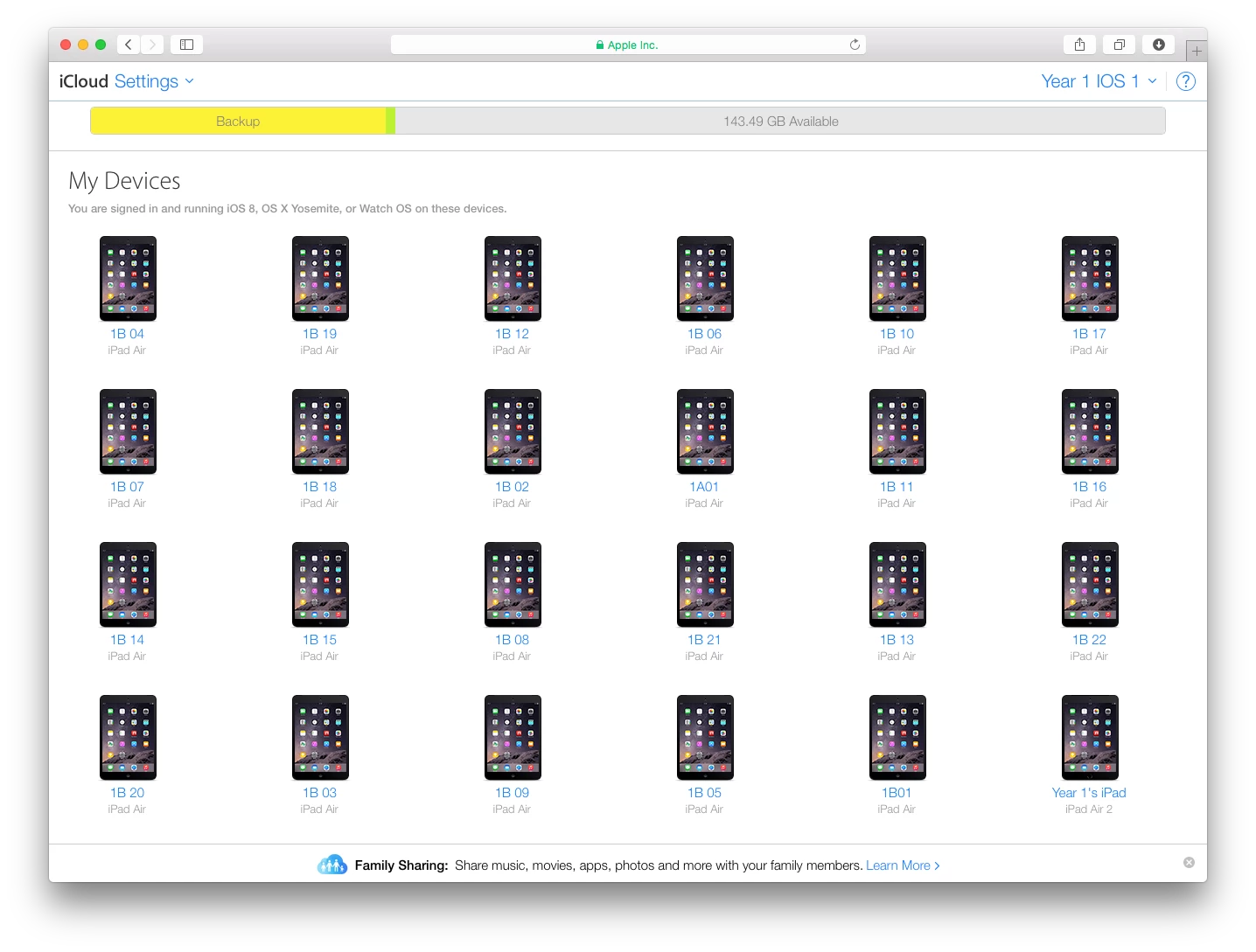
Task: Select the 1B 04 iPad thumbnail
Action: point(128,278)
